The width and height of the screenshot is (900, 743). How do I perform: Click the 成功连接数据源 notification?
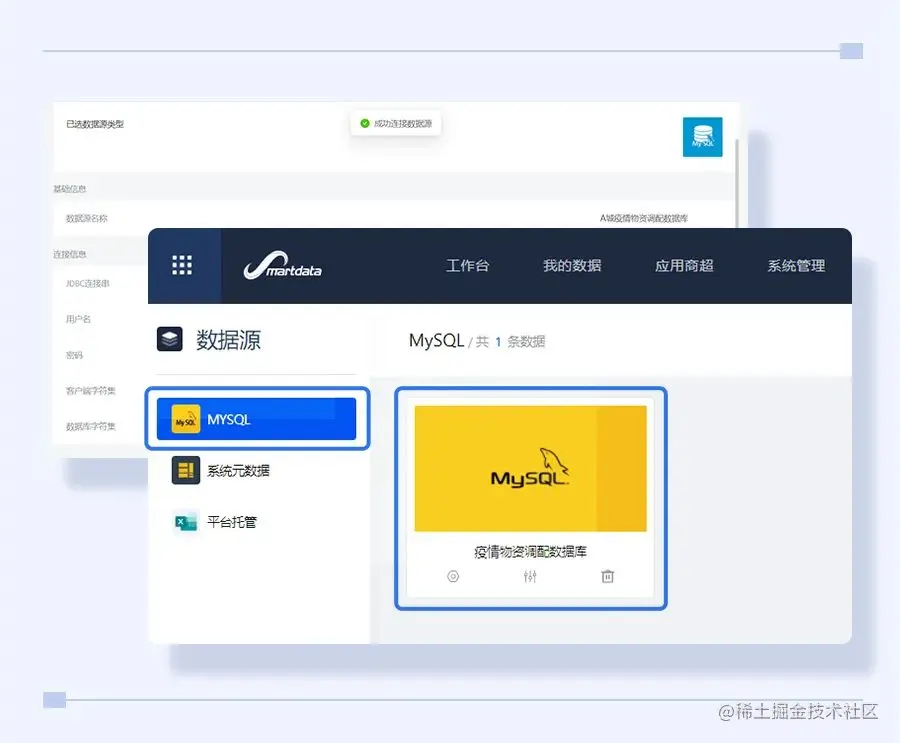(x=396, y=123)
